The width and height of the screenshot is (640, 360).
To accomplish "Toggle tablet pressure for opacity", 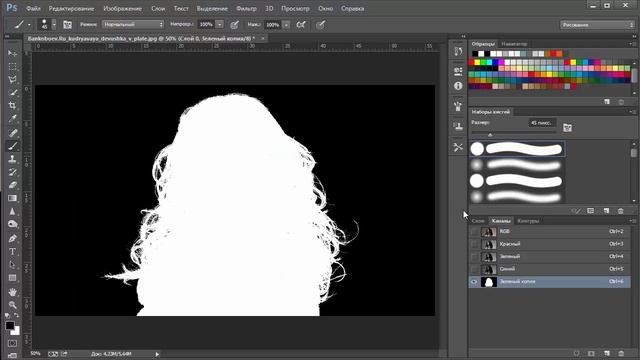I will [x=234, y=25].
